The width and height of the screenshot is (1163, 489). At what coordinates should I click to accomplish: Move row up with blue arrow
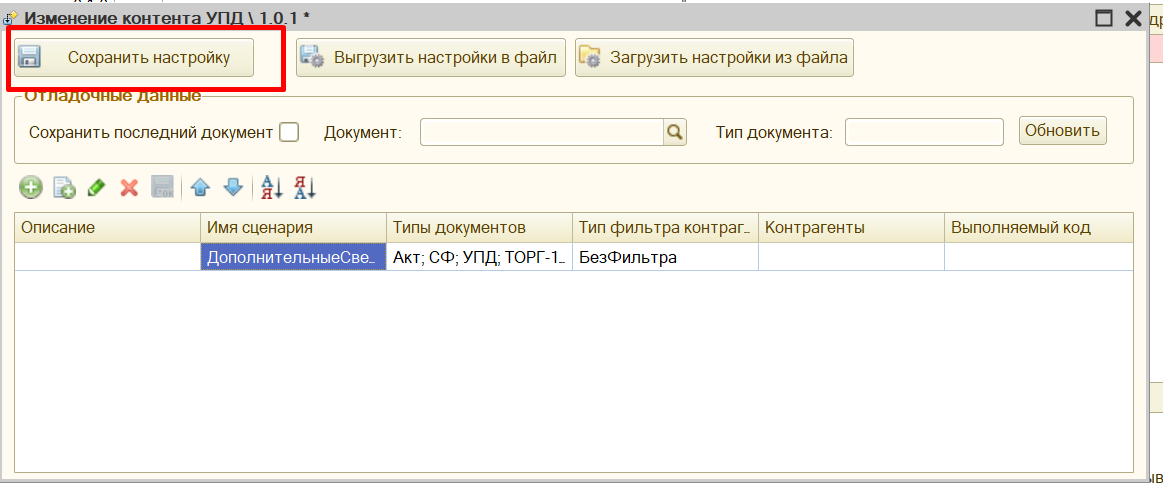point(200,187)
